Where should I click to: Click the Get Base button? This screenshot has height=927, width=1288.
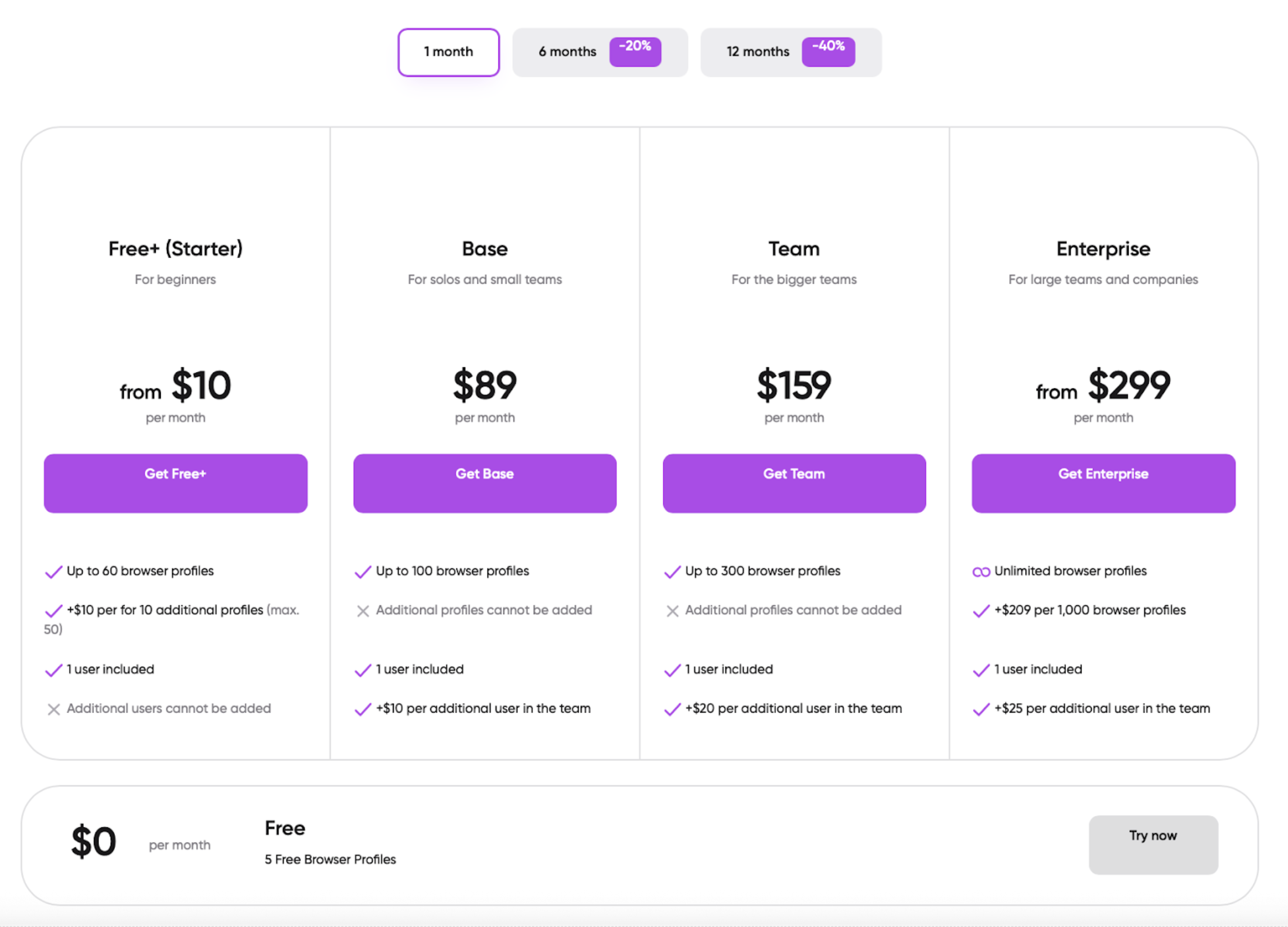point(485,483)
